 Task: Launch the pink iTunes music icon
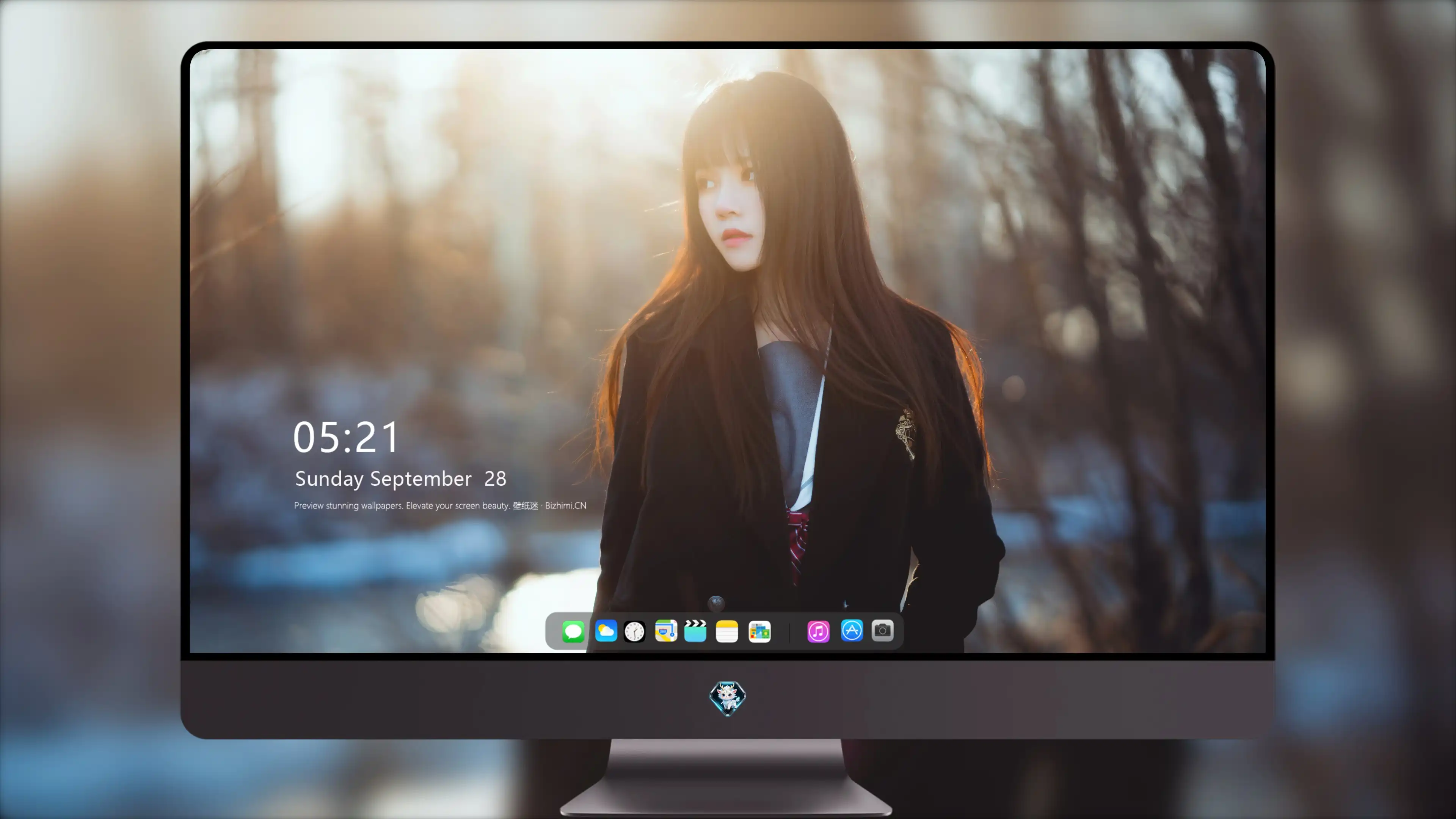[819, 631]
